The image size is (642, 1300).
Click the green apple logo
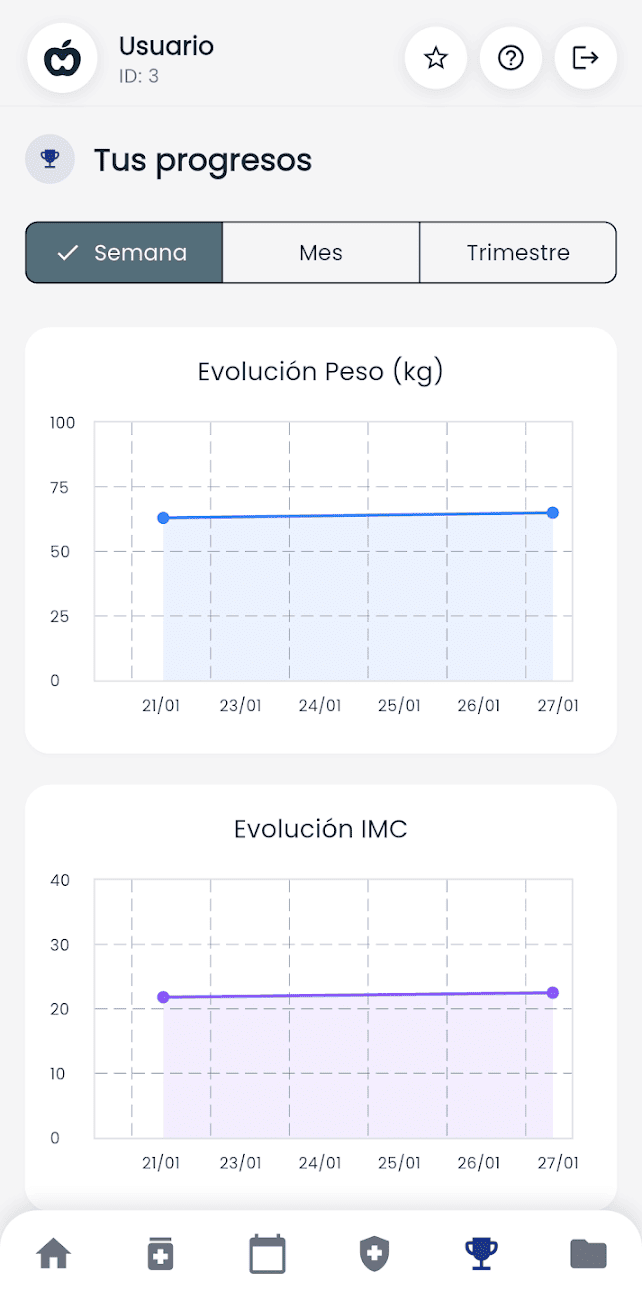62,58
